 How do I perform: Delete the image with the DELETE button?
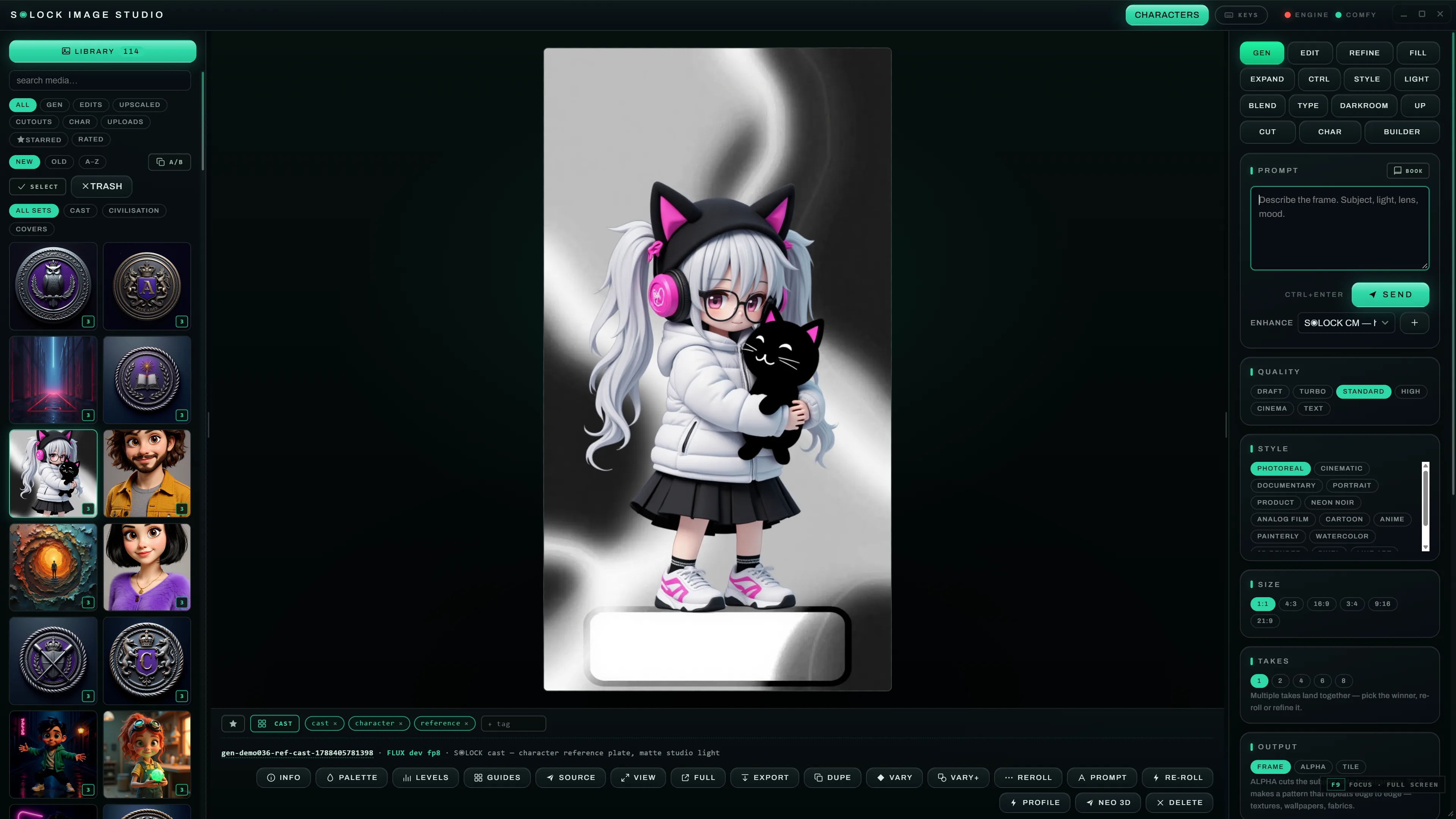click(x=1179, y=803)
